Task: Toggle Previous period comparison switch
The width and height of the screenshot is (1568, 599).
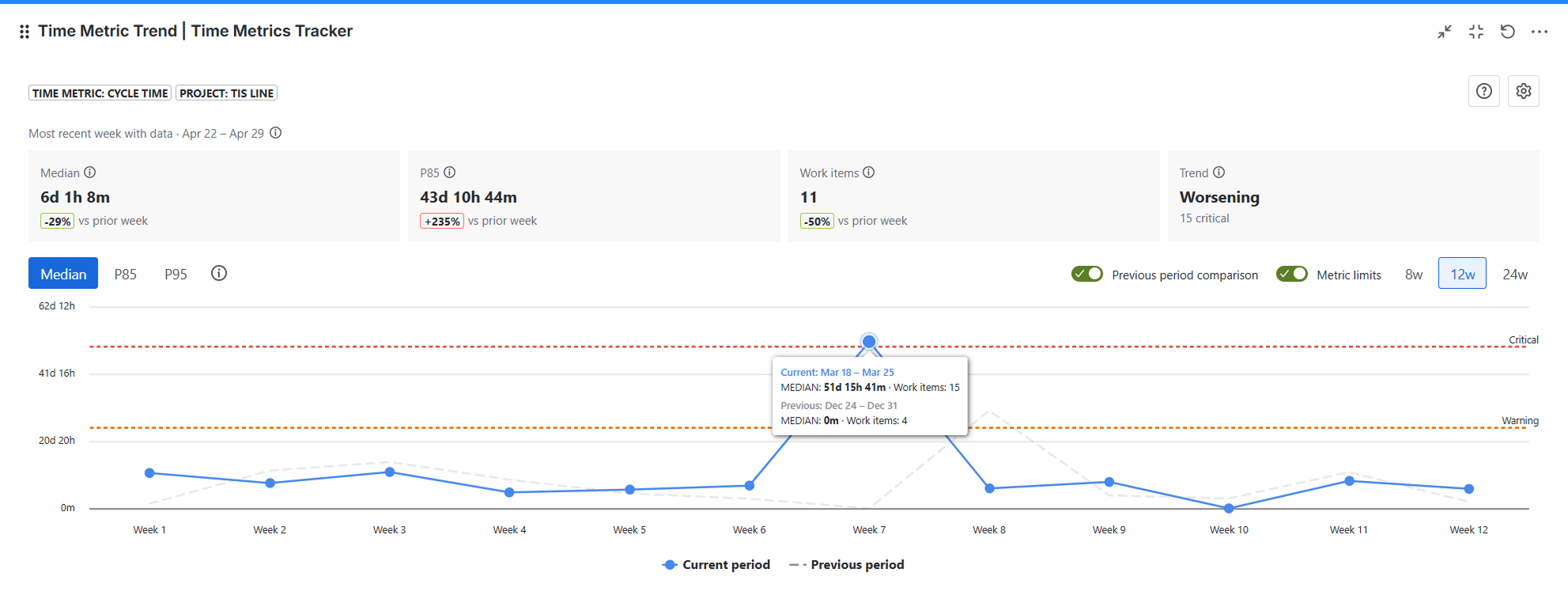Action: (1087, 274)
